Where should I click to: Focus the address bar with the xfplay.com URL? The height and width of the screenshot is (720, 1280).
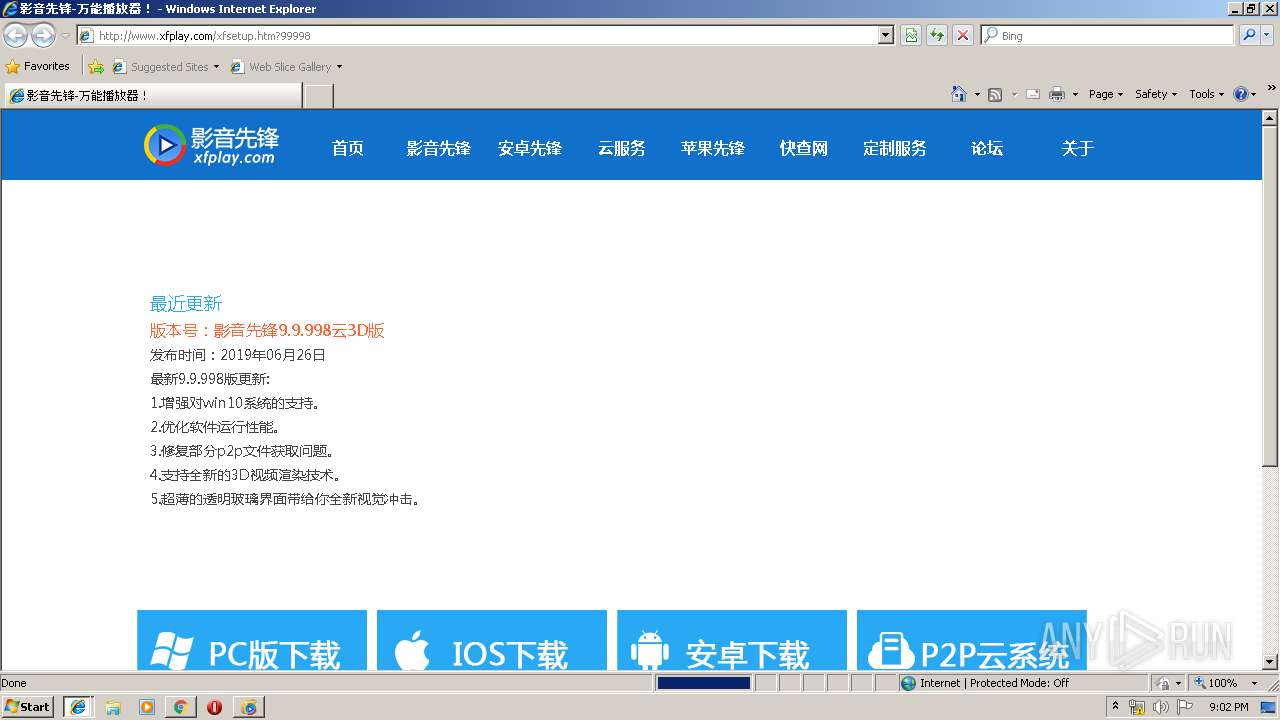click(x=477, y=35)
